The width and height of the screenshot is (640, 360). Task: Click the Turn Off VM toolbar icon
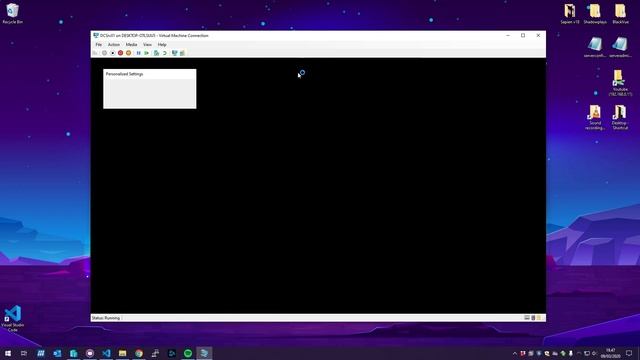[x=113, y=53]
